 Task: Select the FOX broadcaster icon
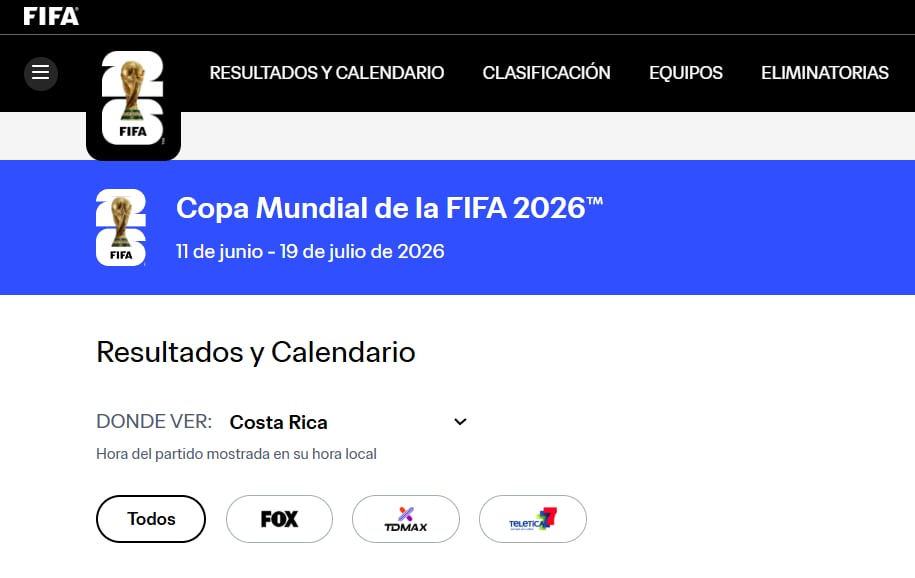click(x=279, y=518)
